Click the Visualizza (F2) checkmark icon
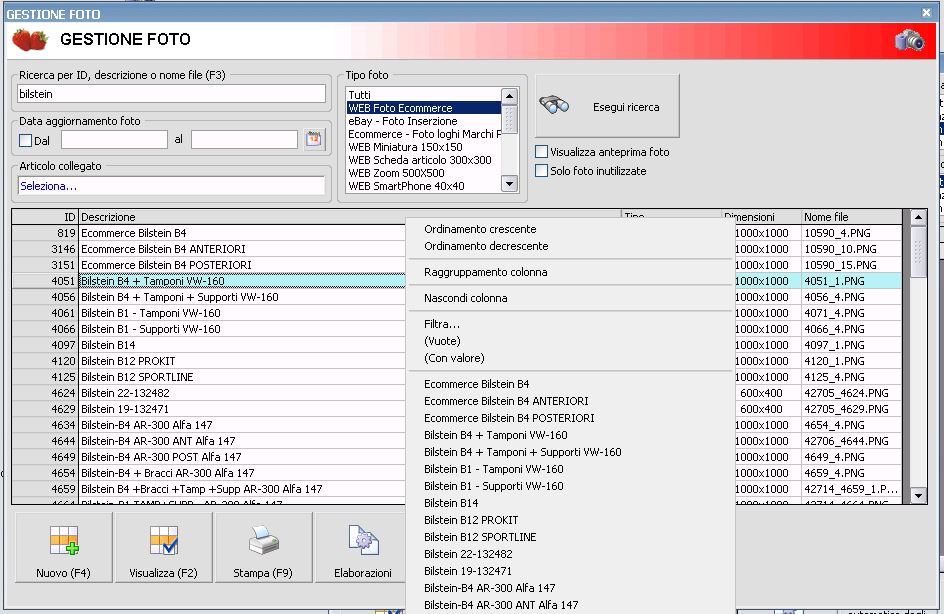This screenshot has height=614, width=944. click(x=164, y=541)
